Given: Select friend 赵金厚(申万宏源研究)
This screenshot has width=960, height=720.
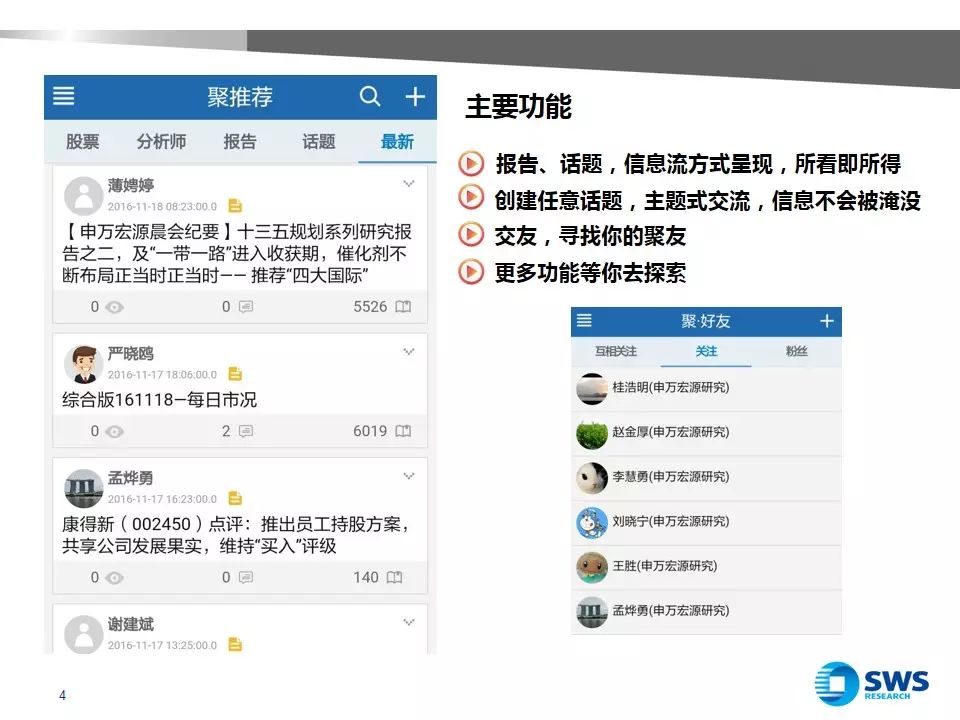Looking at the screenshot, I should pos(706,433).
